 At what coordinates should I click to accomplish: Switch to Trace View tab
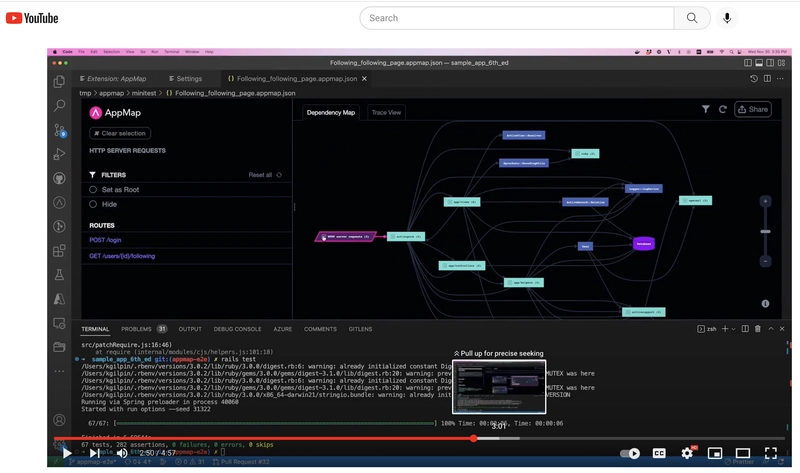coord(386,112)
